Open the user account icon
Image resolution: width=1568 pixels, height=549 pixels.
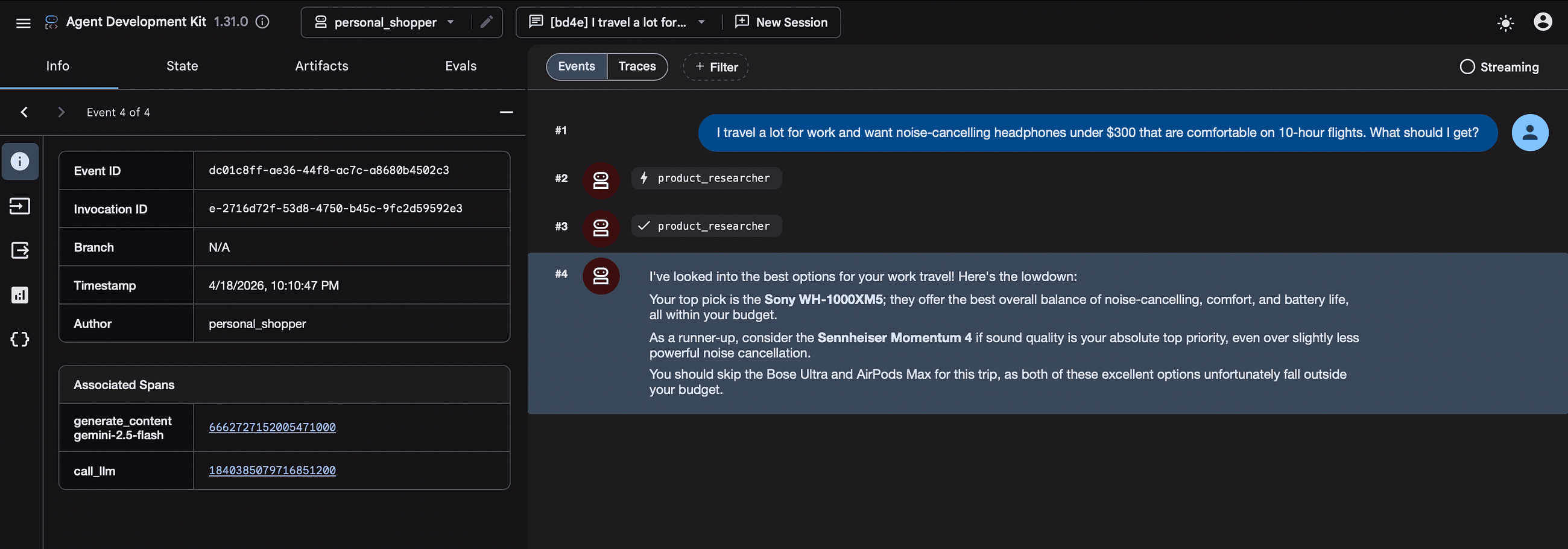(x=1542, y=22)
